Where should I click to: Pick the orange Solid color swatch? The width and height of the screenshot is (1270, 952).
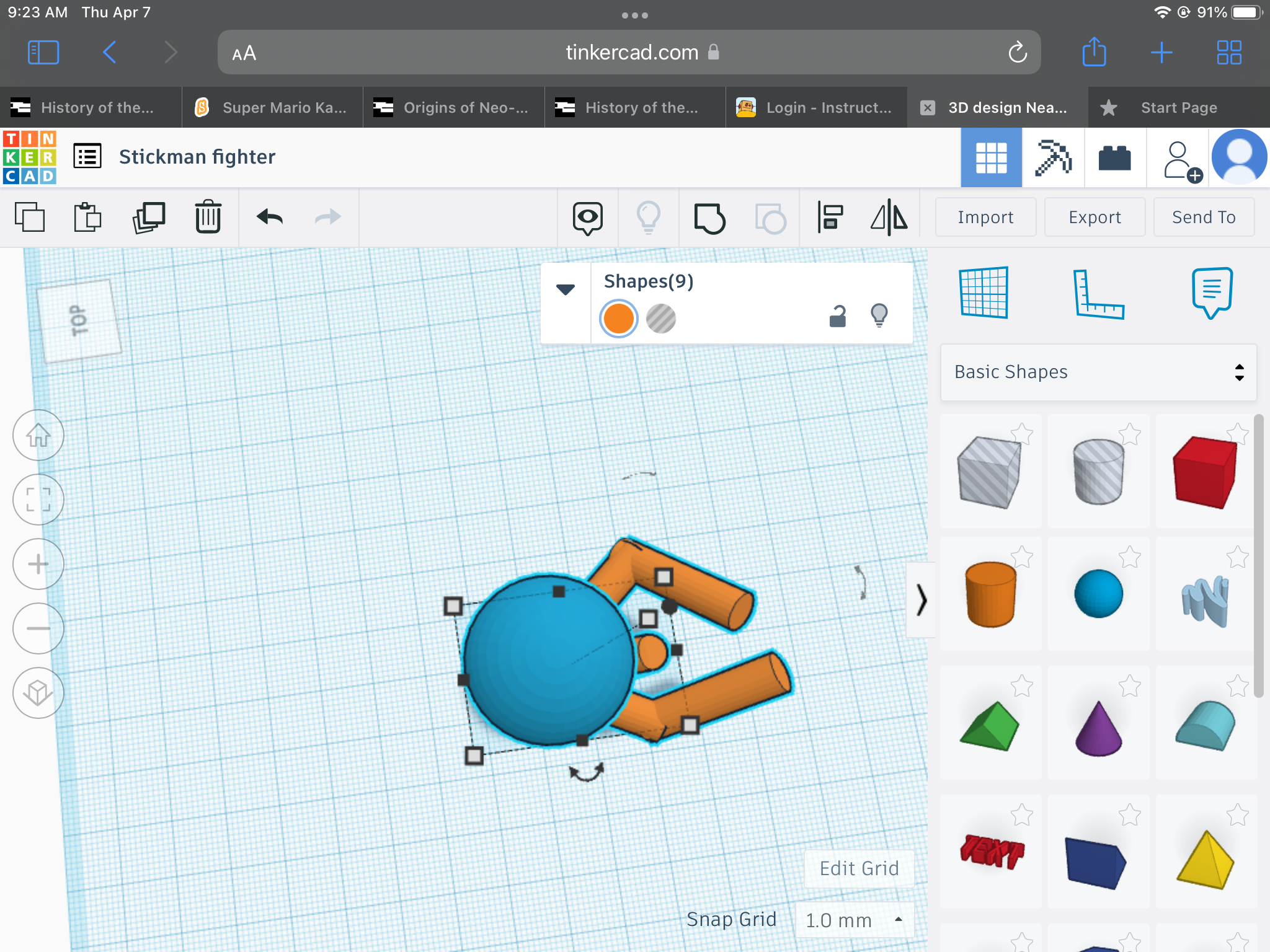coord(618,319)
